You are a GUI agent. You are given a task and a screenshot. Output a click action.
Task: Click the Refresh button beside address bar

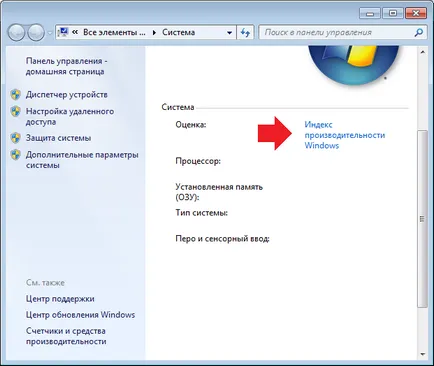(x=245, y=33)
